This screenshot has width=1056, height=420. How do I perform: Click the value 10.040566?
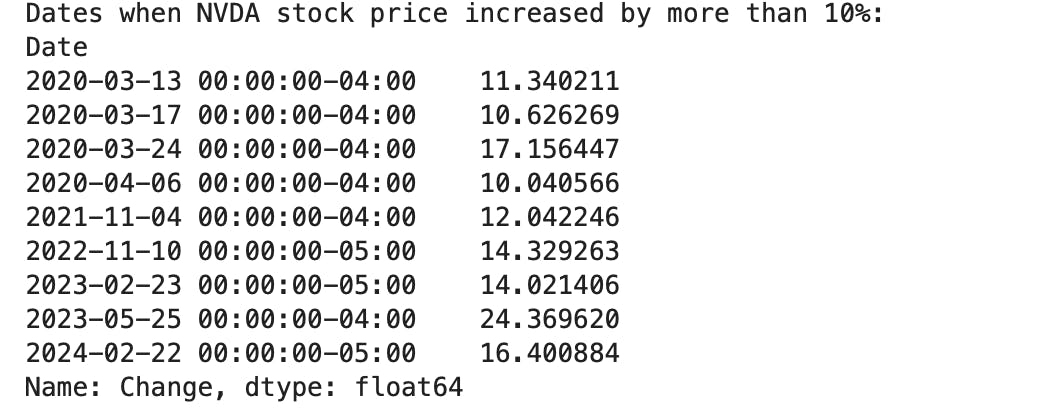tap(549, 183)
